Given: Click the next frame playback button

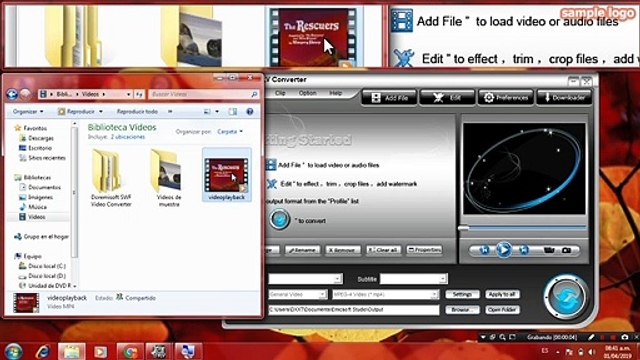Looking at the screenshot, I should (524, 250).
